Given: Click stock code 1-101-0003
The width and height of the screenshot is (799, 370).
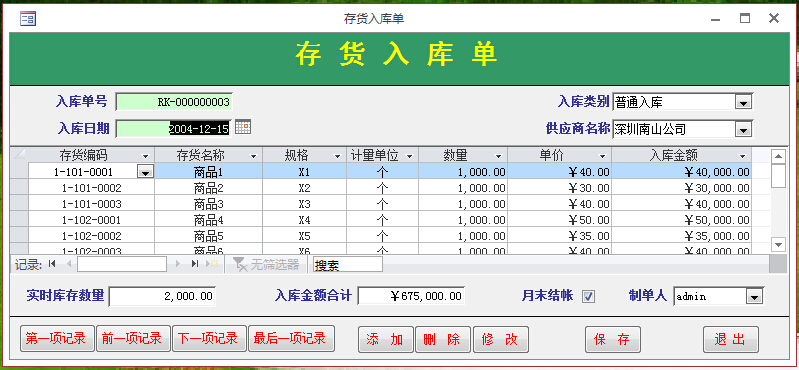Looking at the screenshot, I should (91, 204).
